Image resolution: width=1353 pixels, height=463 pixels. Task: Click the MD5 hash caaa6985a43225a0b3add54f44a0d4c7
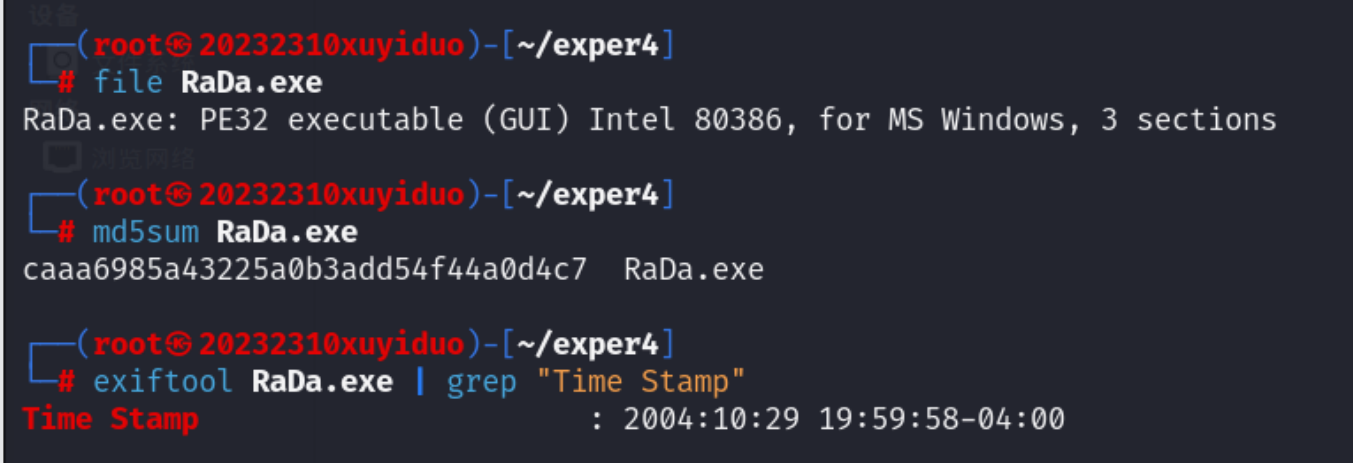coord(304,270)
